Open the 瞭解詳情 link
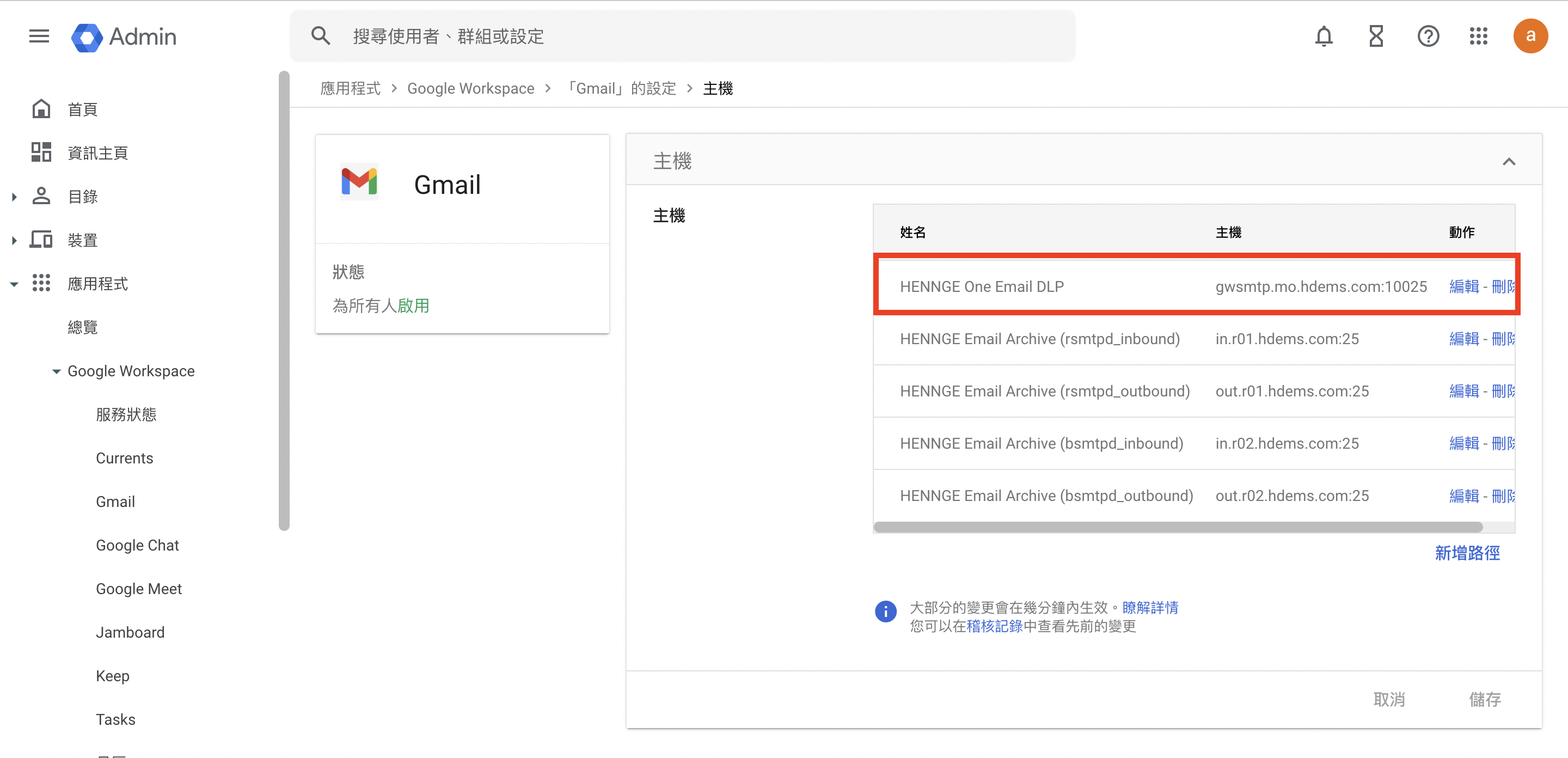 (x=1150, y=607)
